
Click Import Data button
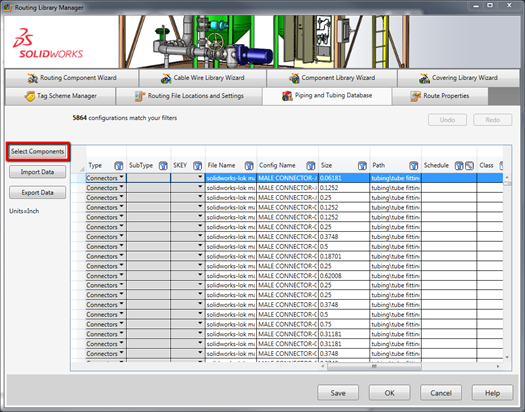[38, 172]
